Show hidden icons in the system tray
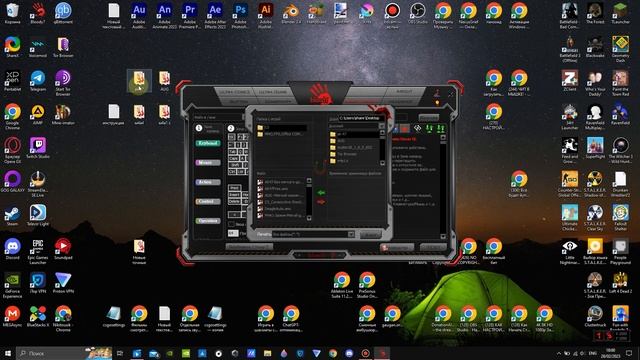640x360 pixels. pos(558,353)
